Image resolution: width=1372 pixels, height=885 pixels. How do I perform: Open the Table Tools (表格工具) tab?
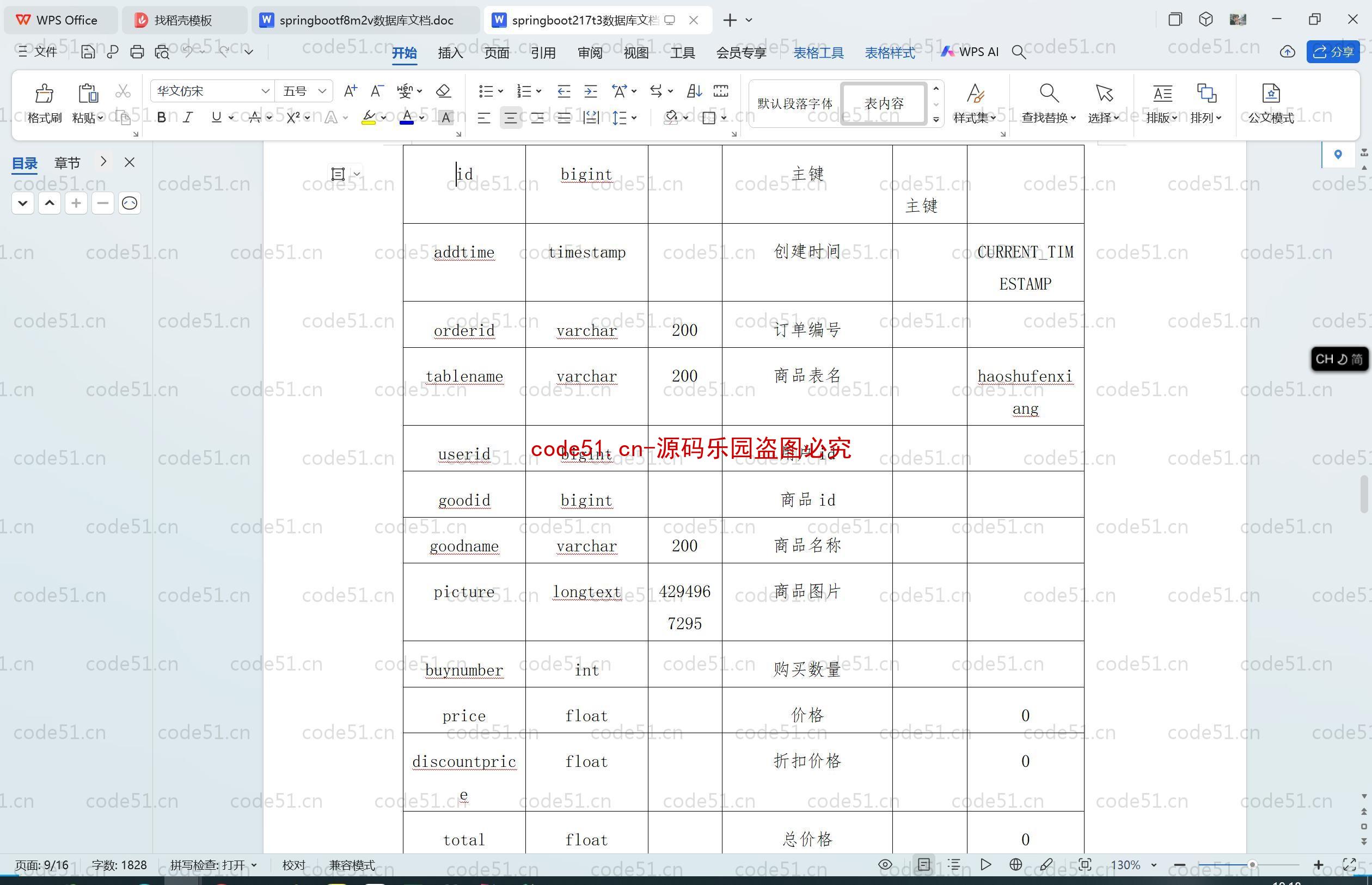point(818,53)
